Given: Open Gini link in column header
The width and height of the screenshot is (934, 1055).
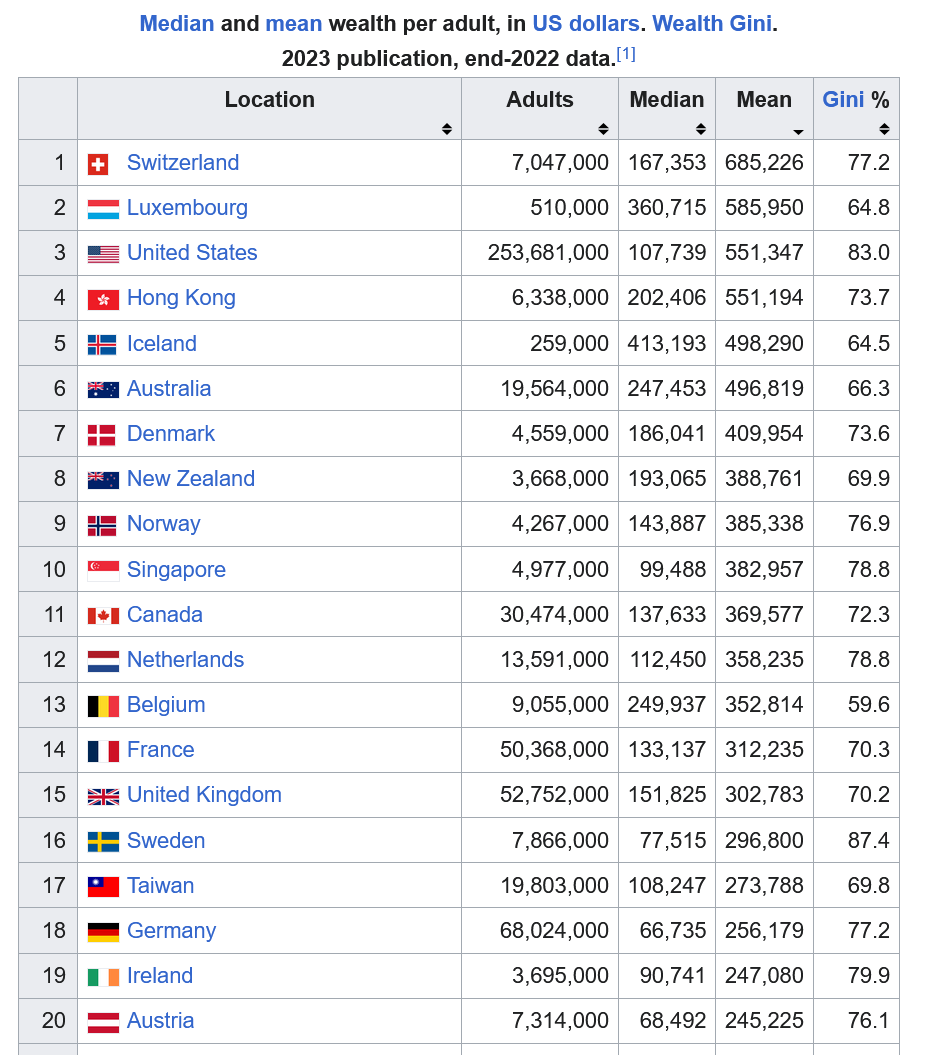Looking at the screenshot, I should click(842, 100).
